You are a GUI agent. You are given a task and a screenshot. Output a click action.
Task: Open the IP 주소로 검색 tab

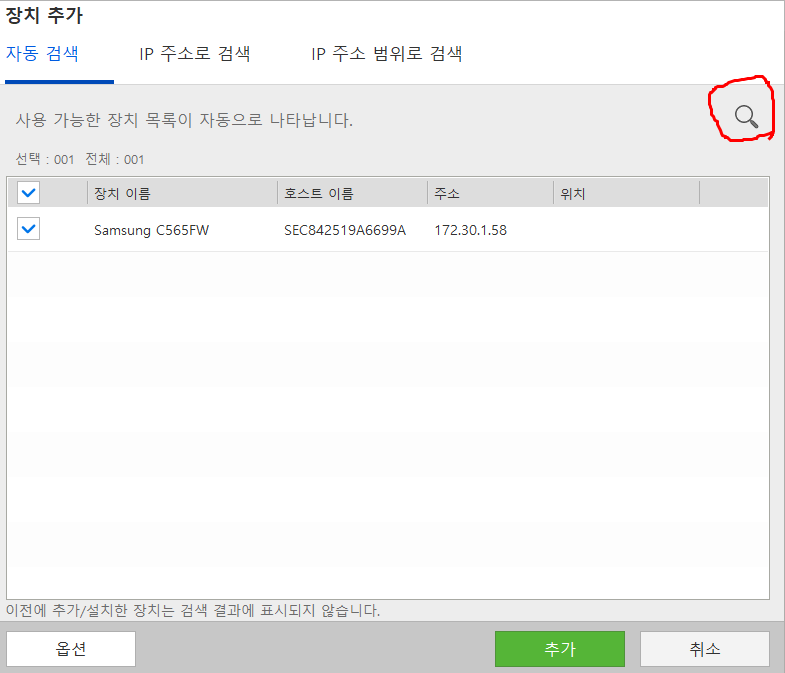pos(195,54)
